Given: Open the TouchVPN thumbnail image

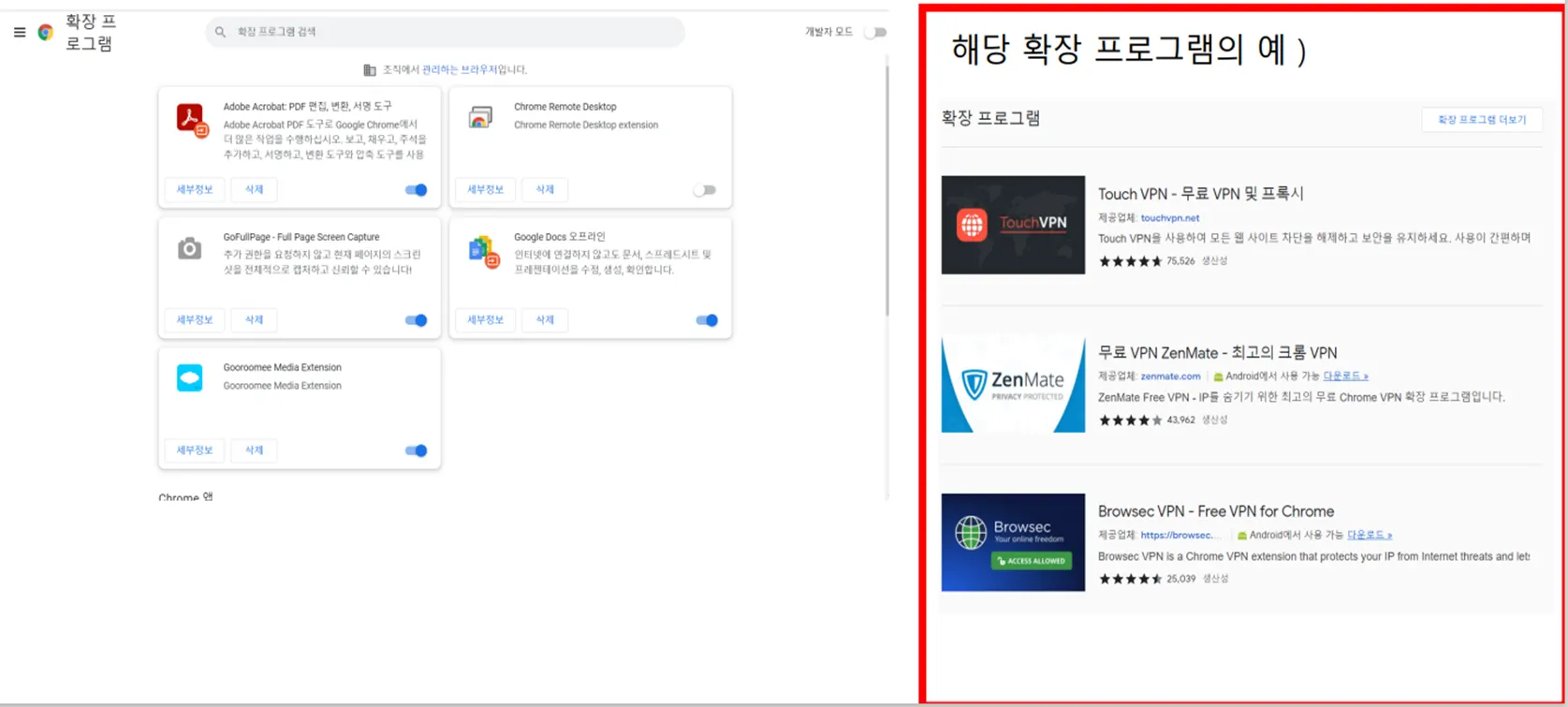Looking at the screenshot, I should 1013,225.
